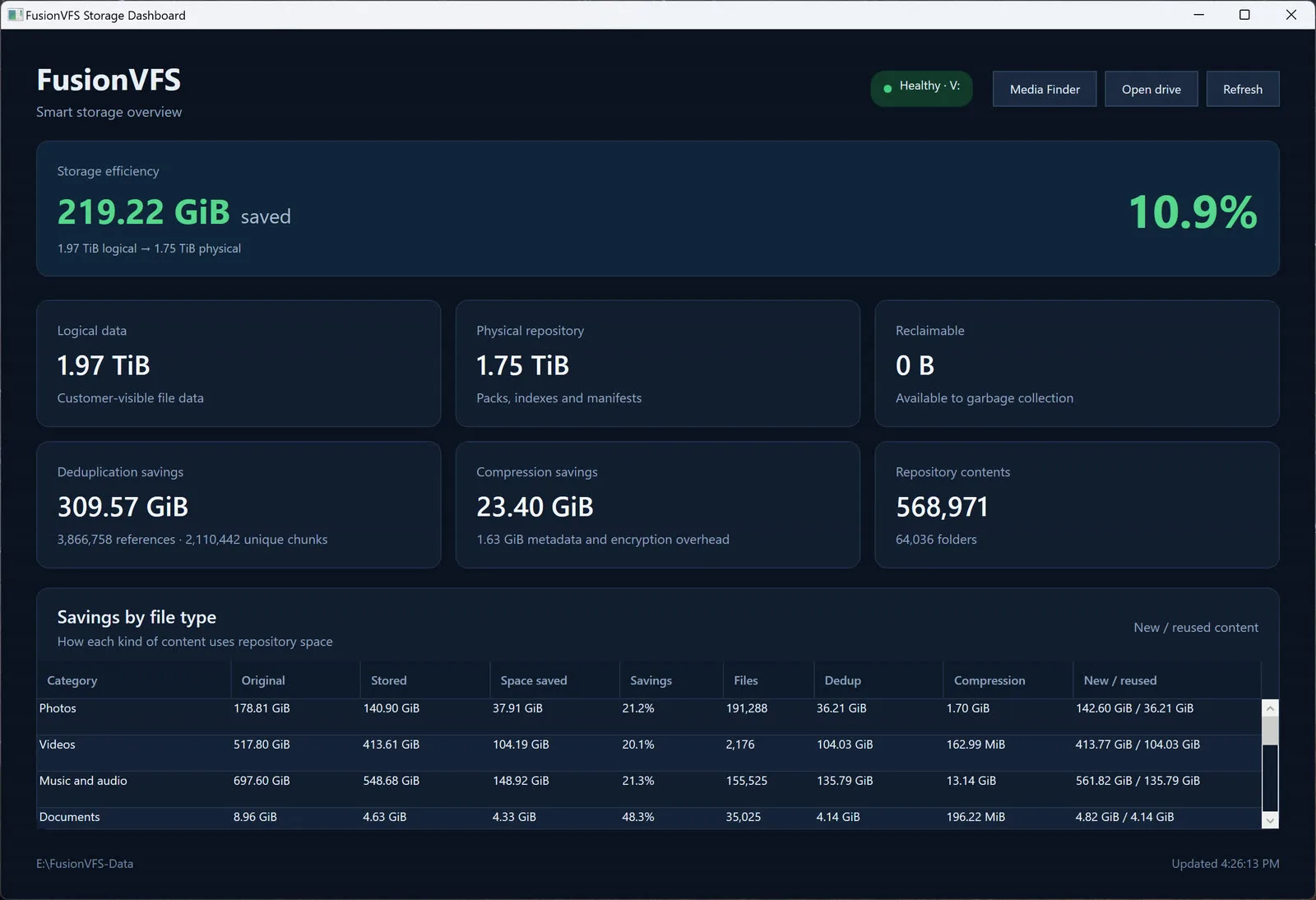Click the 178.81 GiB original size cell
Viewport: 1316px width, 900px height.
(262, 708)
